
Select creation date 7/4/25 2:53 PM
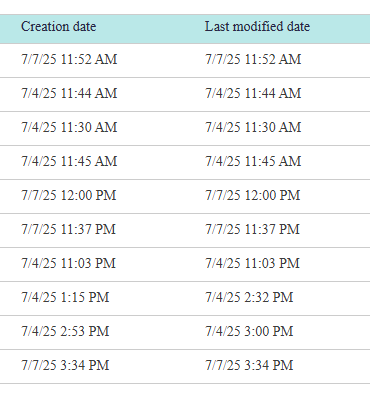(x=65, y=331)
